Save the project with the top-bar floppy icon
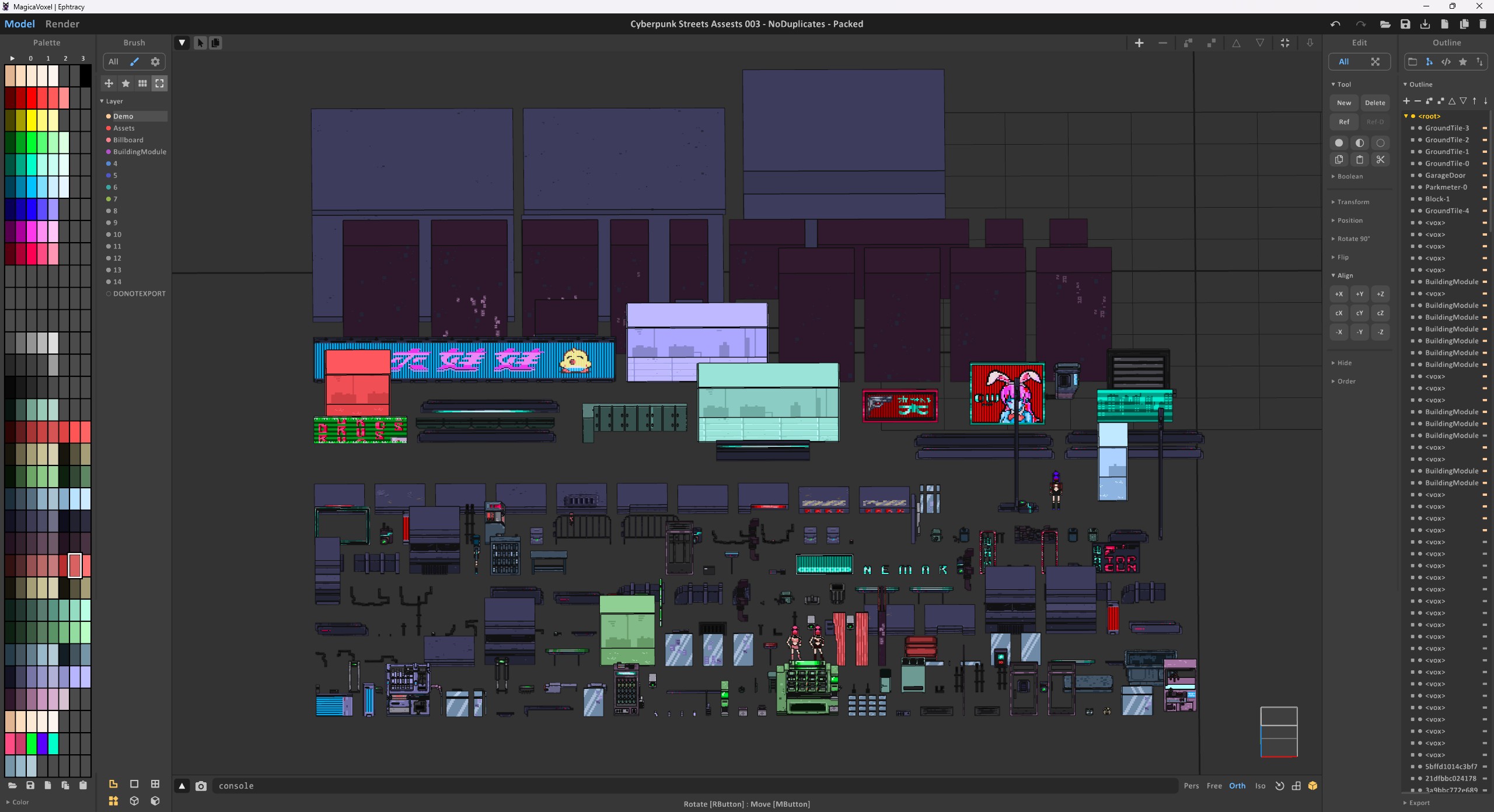The width and height of the screenshot is (1494, 812). pos(1405,24)
